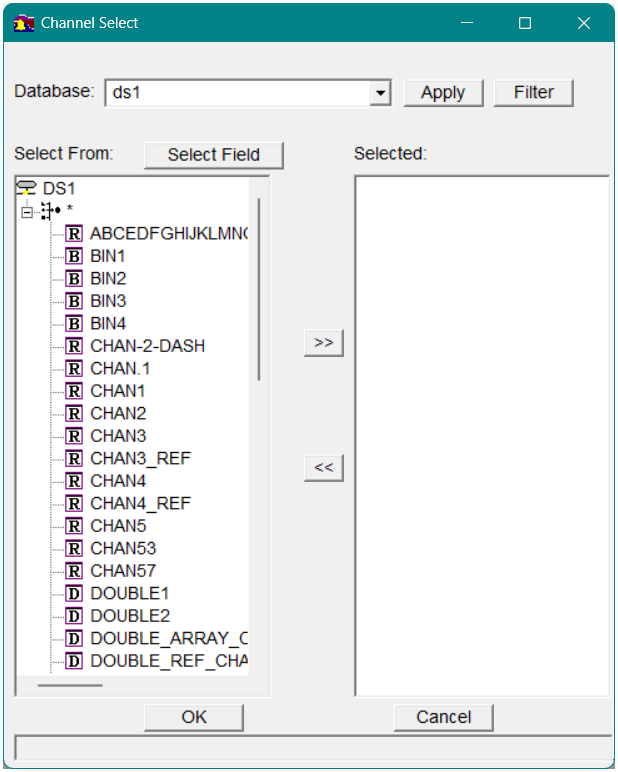Click the B icon beside BIN4
618x772 pixels.
coord(74,323)
